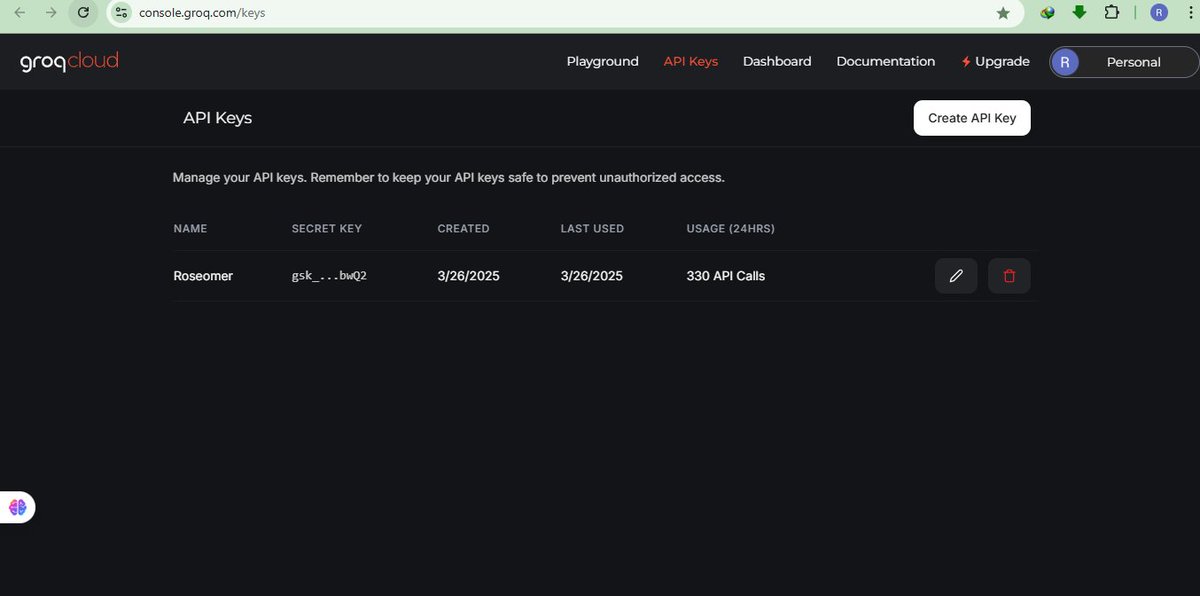Click the LAST USED column header

[x=592, y=229]
